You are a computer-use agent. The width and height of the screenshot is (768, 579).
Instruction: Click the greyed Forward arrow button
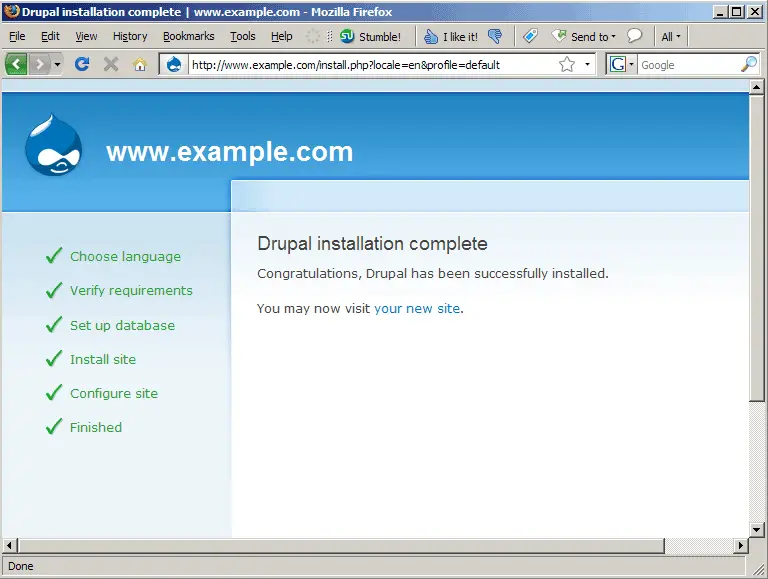40,64
